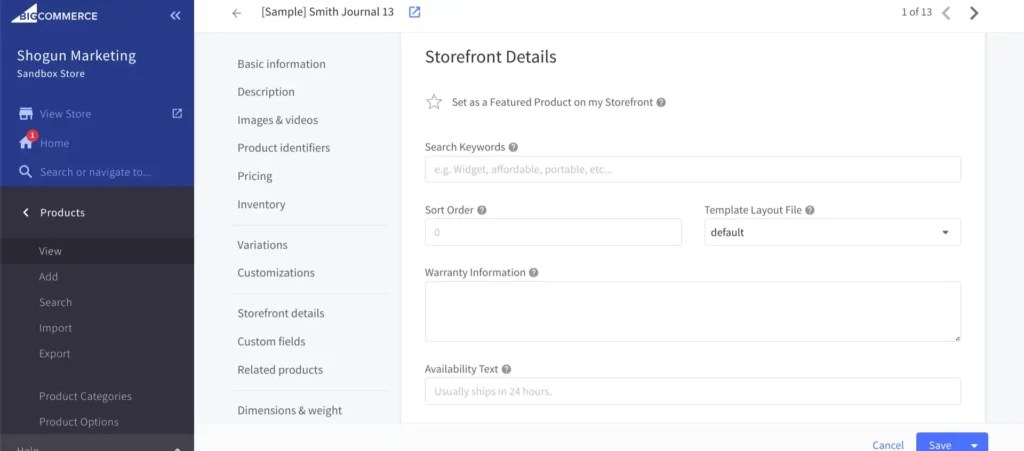1024x451 pixels.
Task: Go to next product arrow
Action: click(974, 13)
